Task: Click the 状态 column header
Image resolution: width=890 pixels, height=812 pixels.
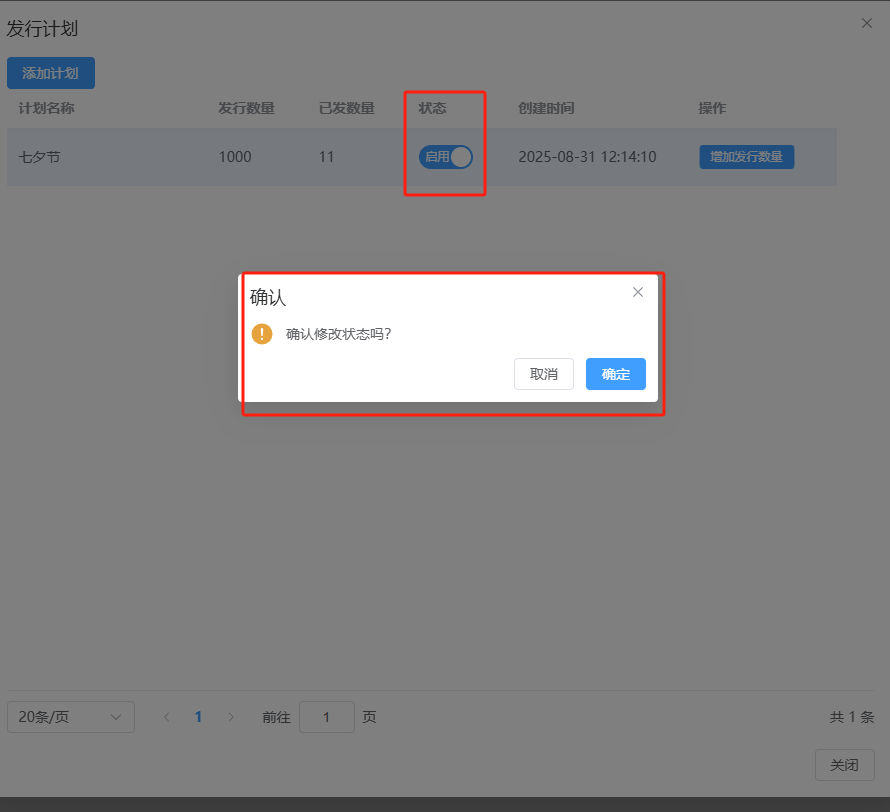Action: point(432,108)
